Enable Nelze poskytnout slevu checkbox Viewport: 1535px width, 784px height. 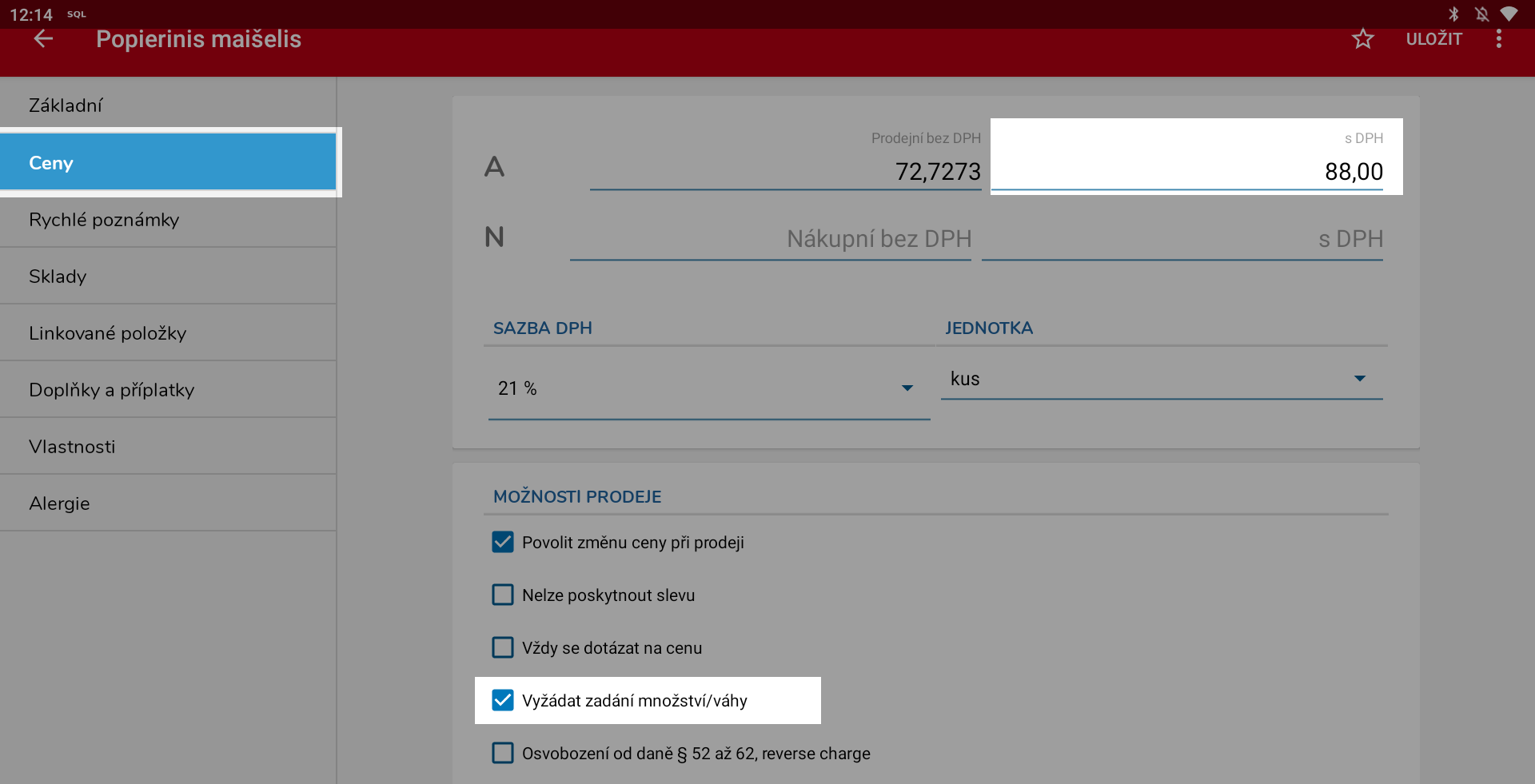503,595
